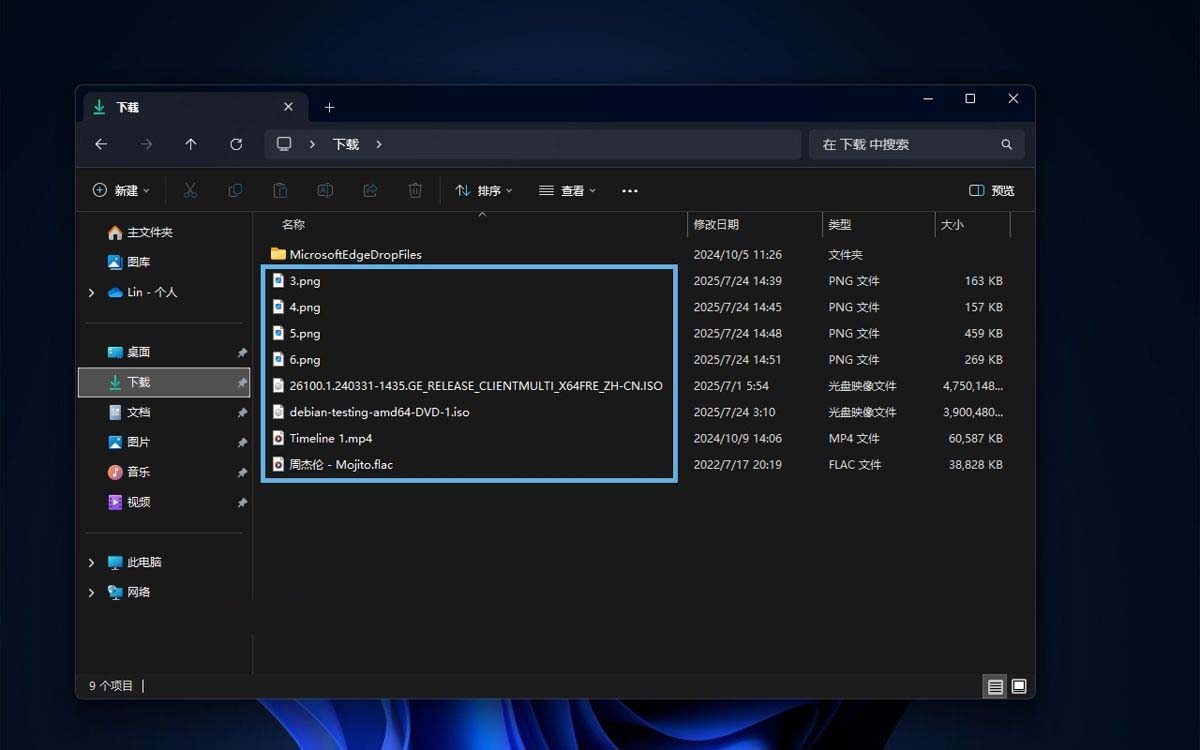The height and width of the screenshot is (750, 1200).
Task: Delete selected files with trash icon
Action: (x=415, y=190)
